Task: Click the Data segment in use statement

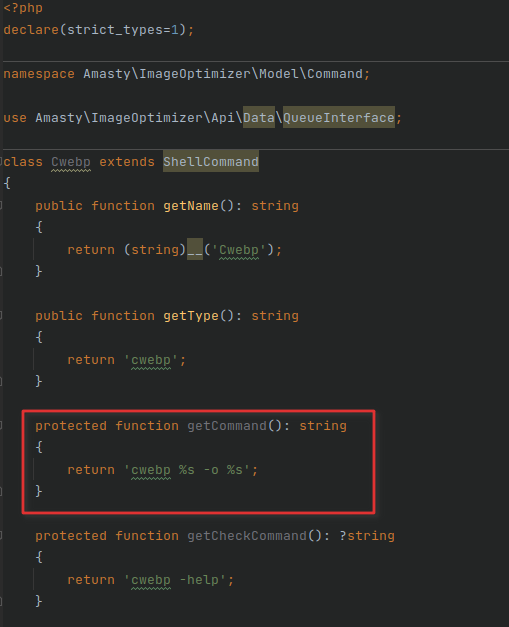Action: click(259, 118)
